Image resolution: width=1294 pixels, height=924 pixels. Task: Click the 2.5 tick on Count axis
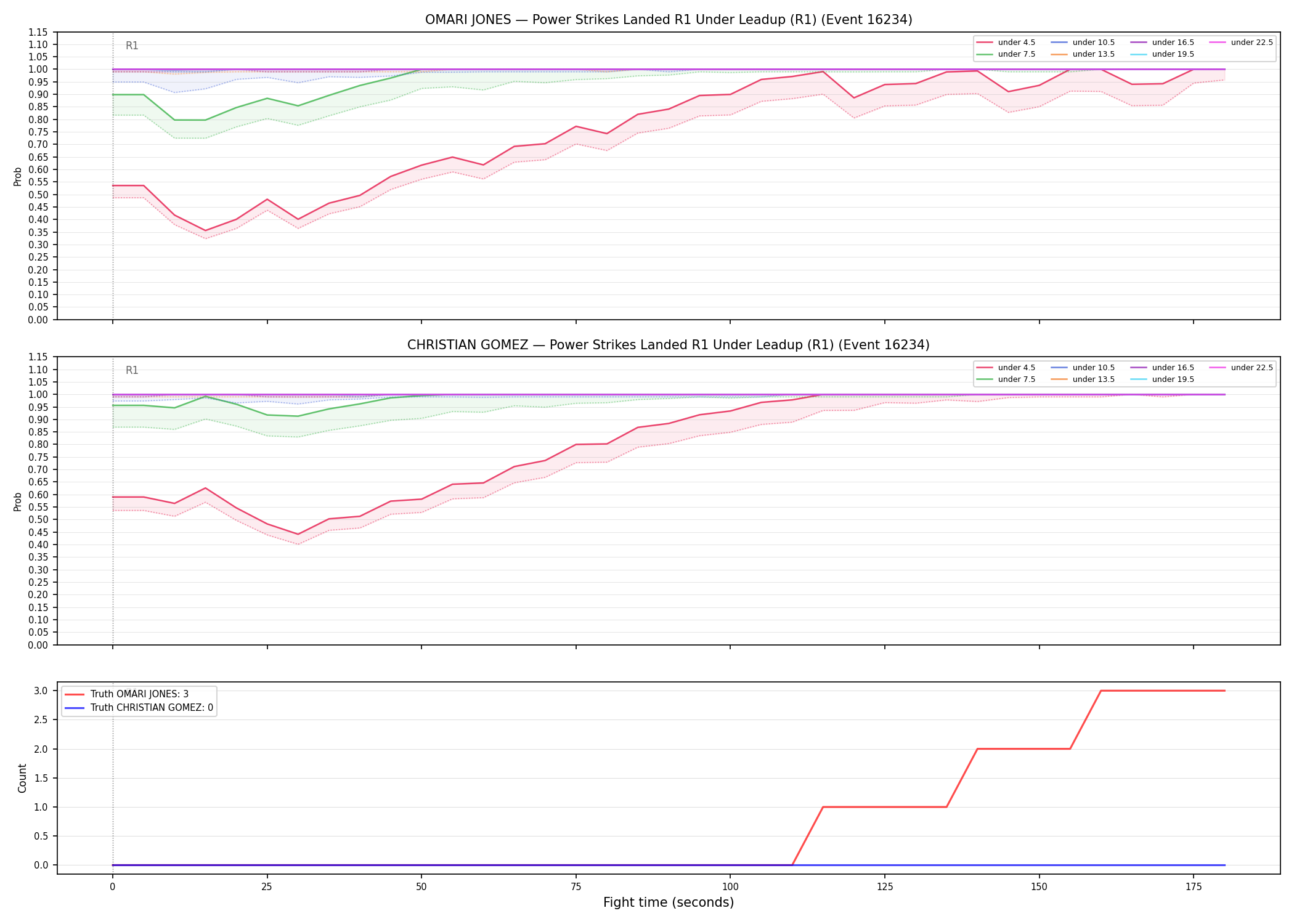tap(41, 720)
